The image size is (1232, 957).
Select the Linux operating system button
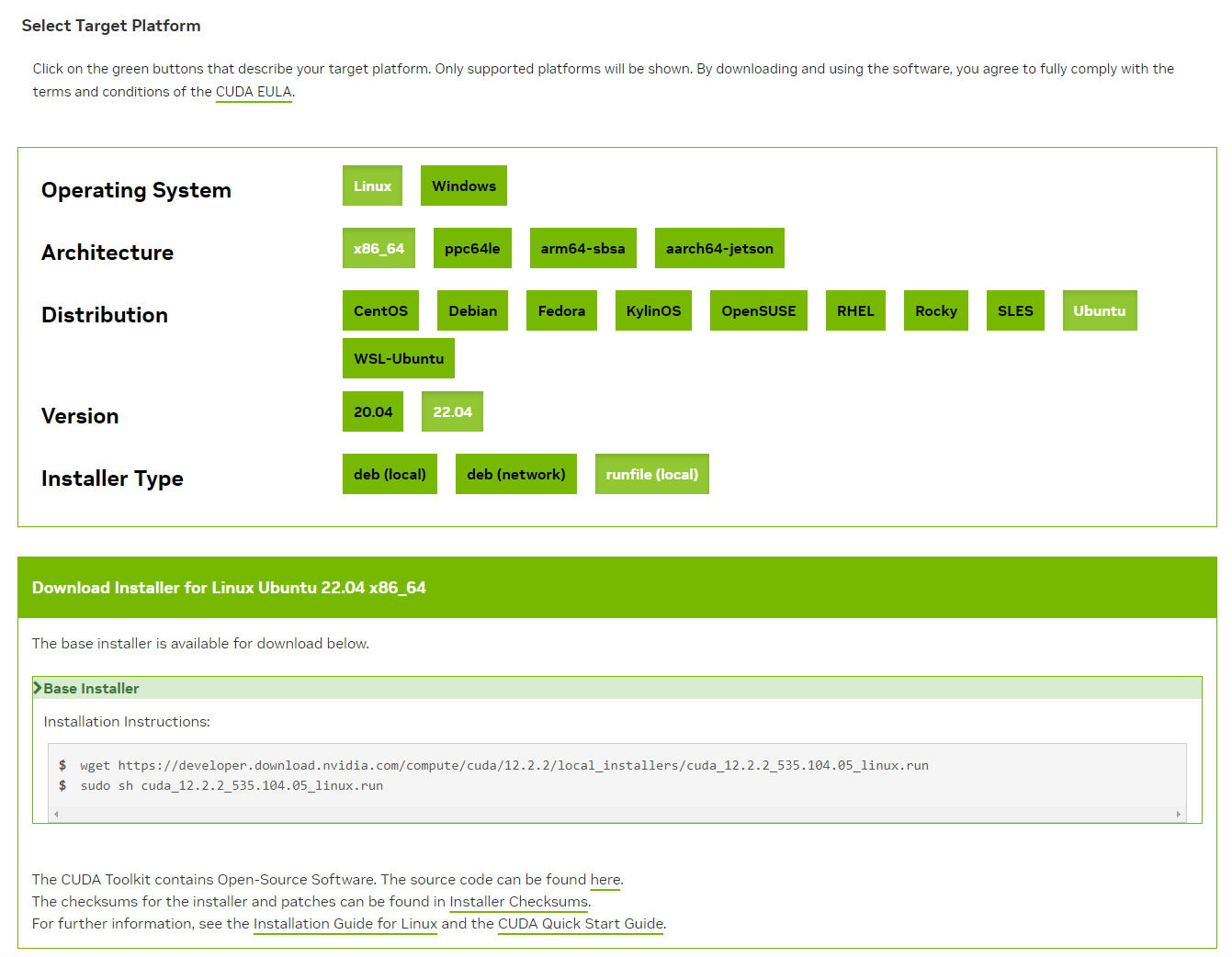pos(372,186)
